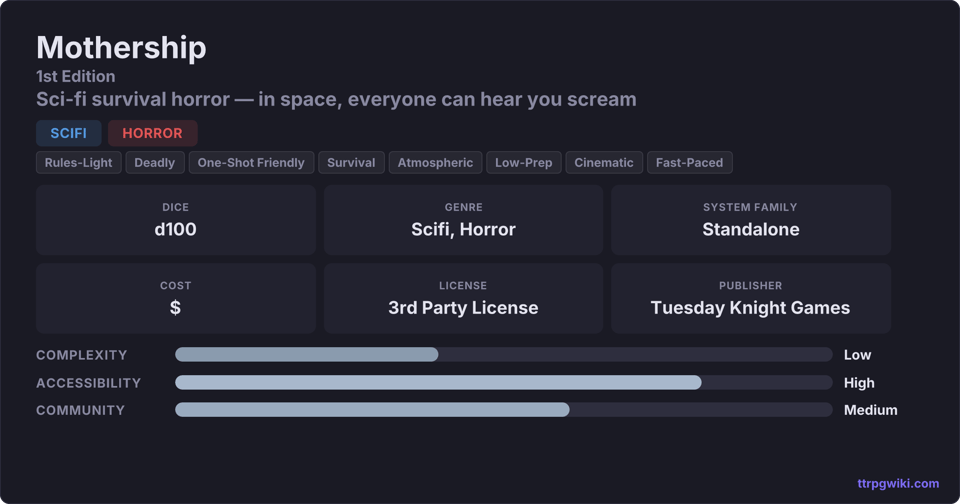960x504 pixels.
Task: Select the Fast-Paced tag
Action: click(690, 162)
